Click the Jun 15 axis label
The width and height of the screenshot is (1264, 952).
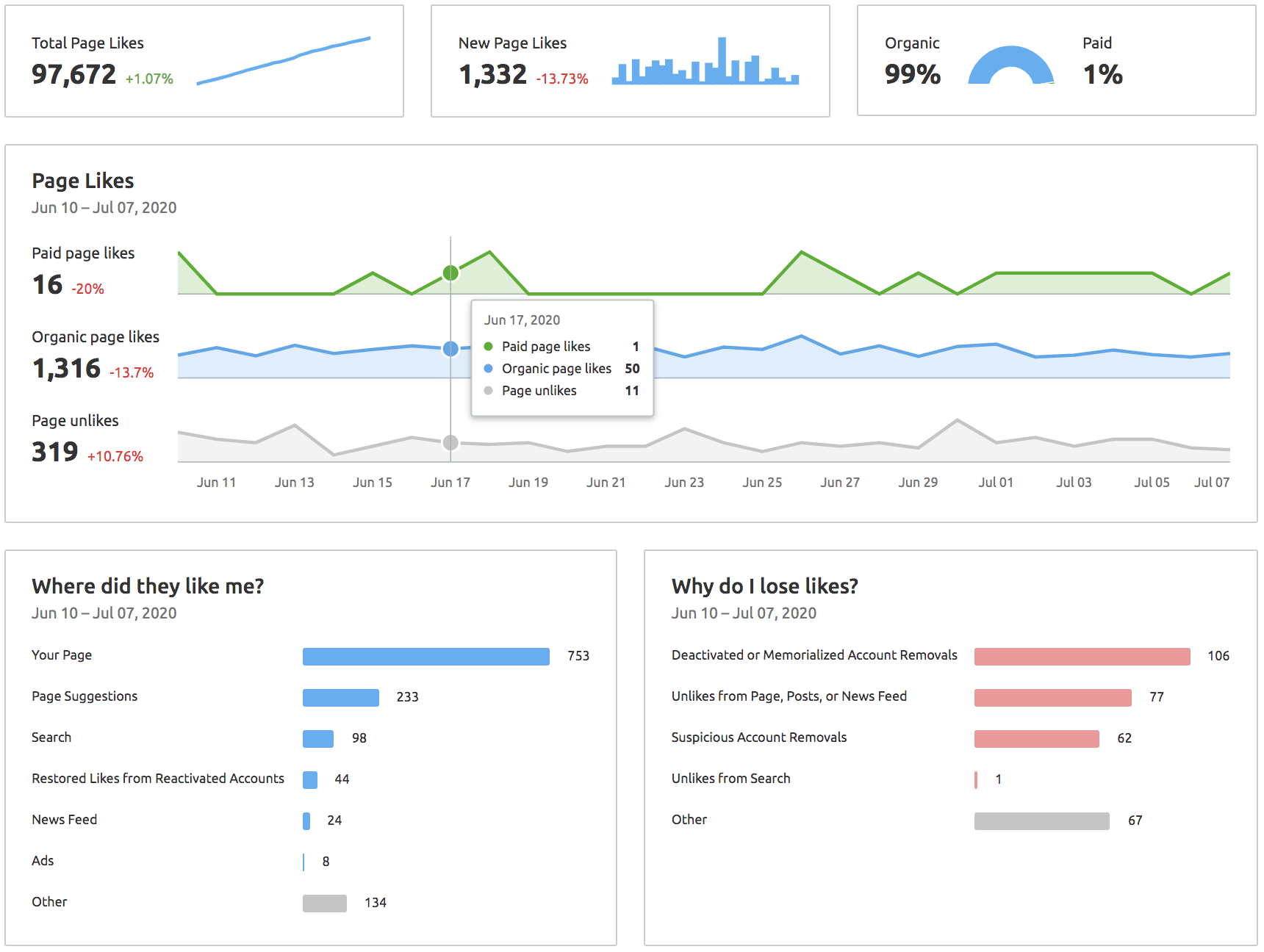tap(373, 483)
